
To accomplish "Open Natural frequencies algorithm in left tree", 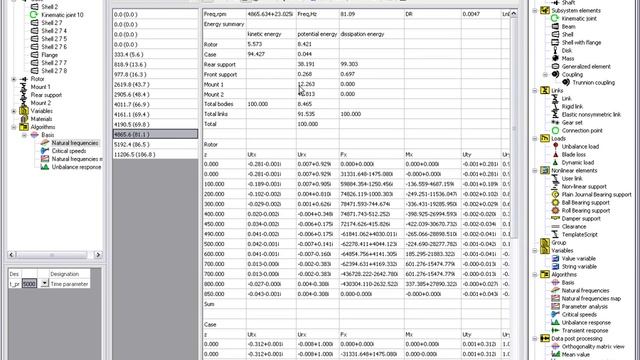I will coord(75,143).
